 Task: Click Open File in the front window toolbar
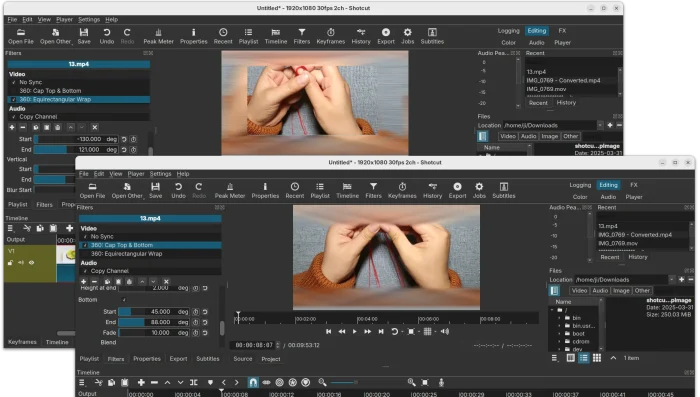tap(92, 191)
